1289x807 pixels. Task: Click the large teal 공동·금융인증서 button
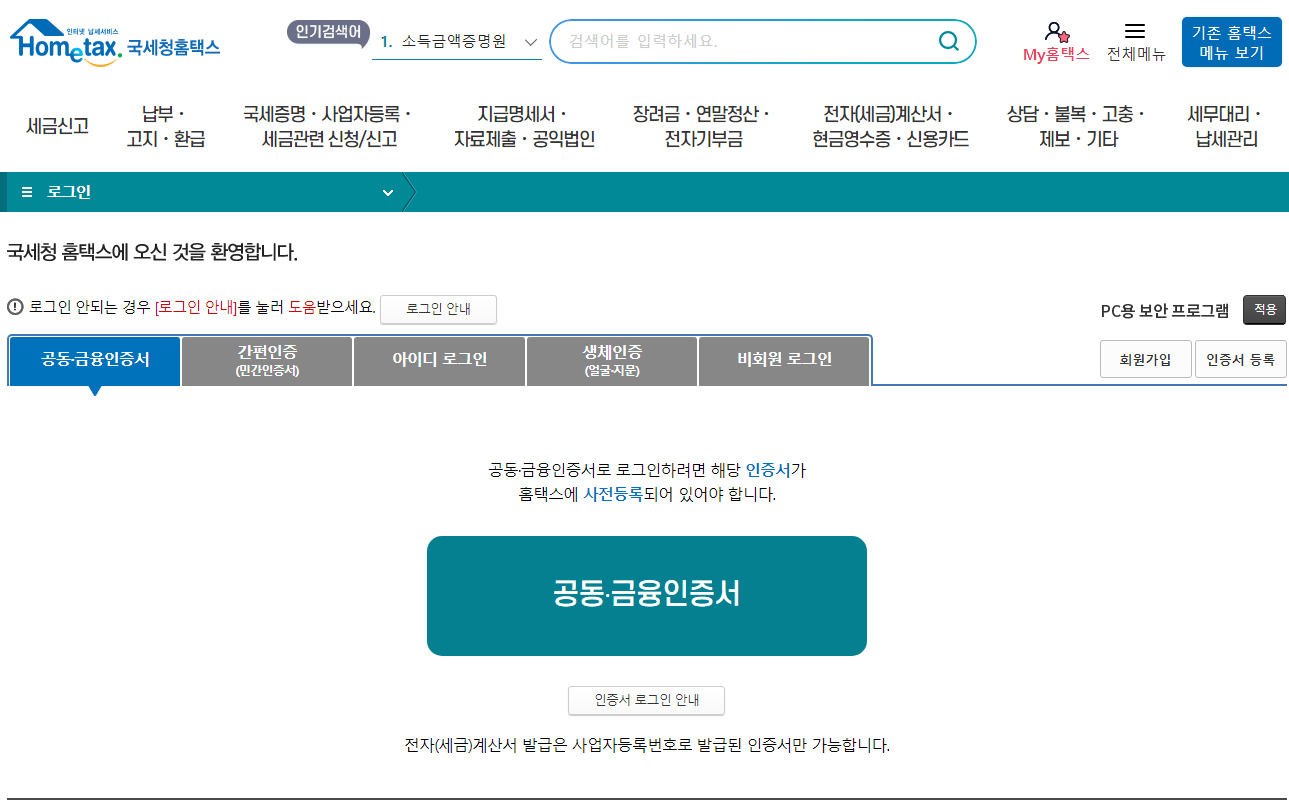647,596
